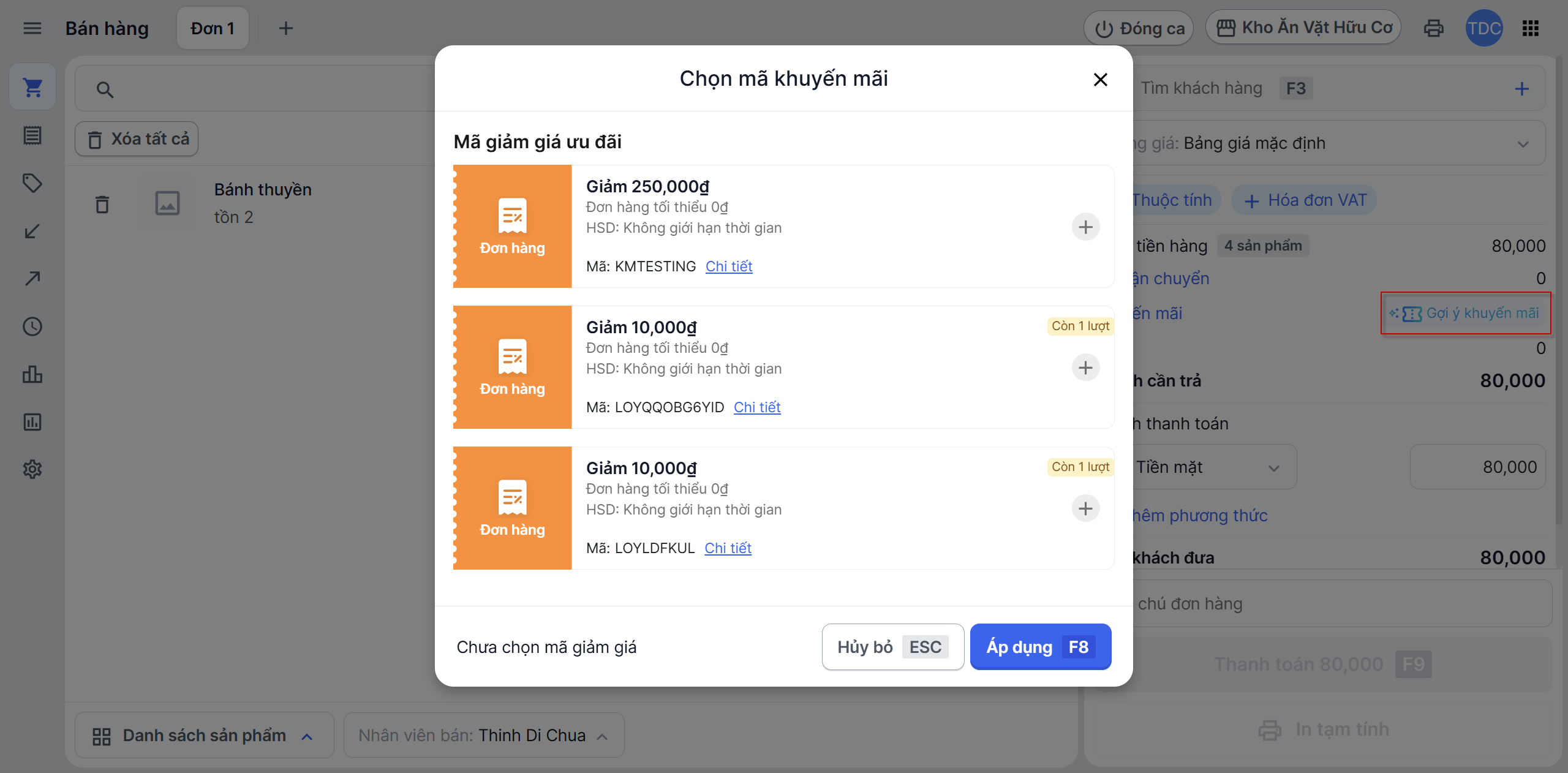Click the printer icon in header
The width and height of the screenshot is (1568, 773).
pos(1433,28)
